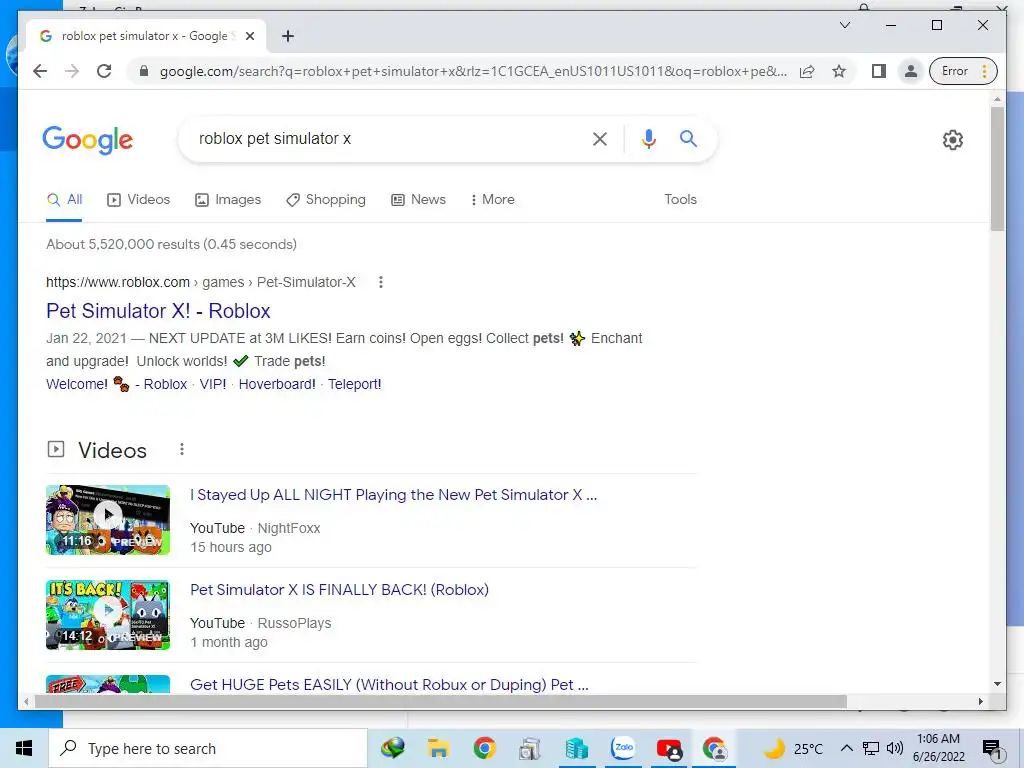The width and height of the screenshot is (1024, 768).
Task: Open the Chrome side panel icon
Action: pos(879,71)
